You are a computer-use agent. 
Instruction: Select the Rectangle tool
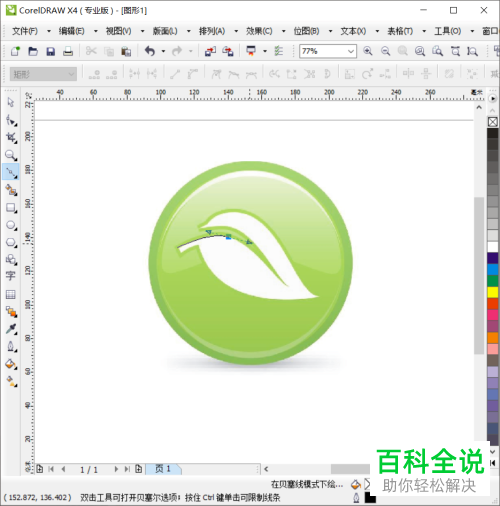(x=11, y=208)
